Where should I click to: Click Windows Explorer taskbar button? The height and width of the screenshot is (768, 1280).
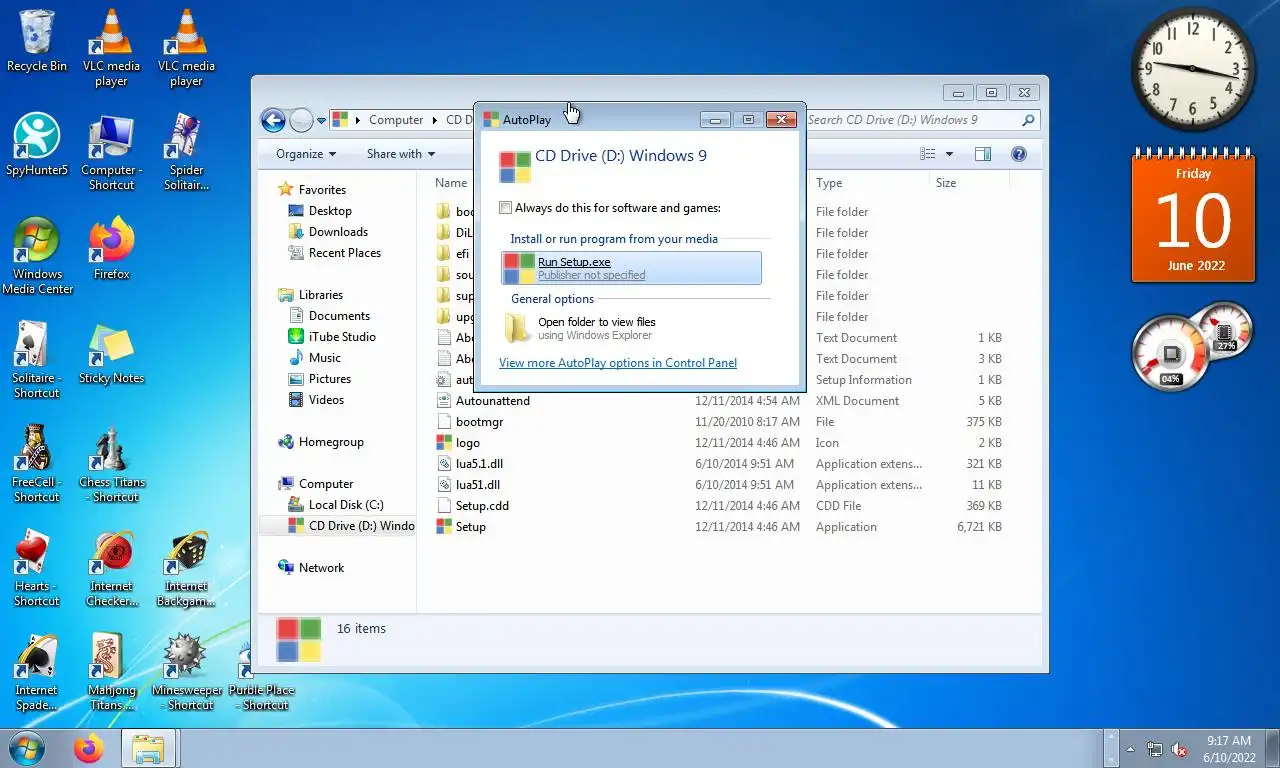click(x=149, y=748)
